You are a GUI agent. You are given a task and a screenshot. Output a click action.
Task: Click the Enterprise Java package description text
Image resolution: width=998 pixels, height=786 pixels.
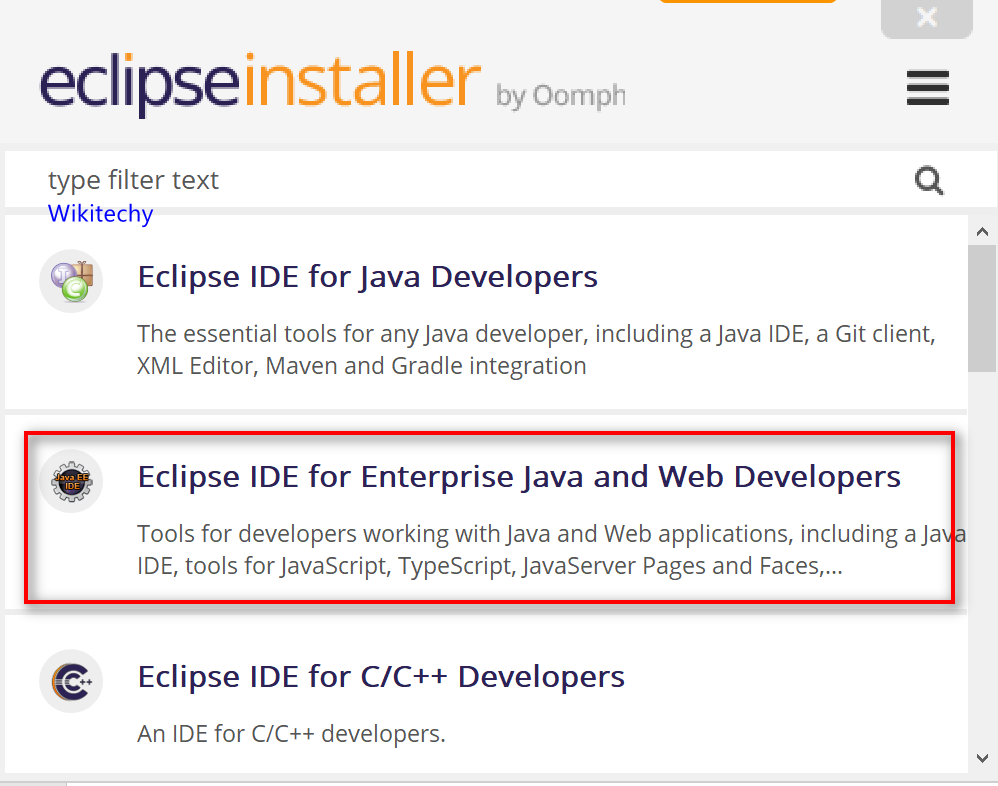pyautogui.click(x=540, y=549)
